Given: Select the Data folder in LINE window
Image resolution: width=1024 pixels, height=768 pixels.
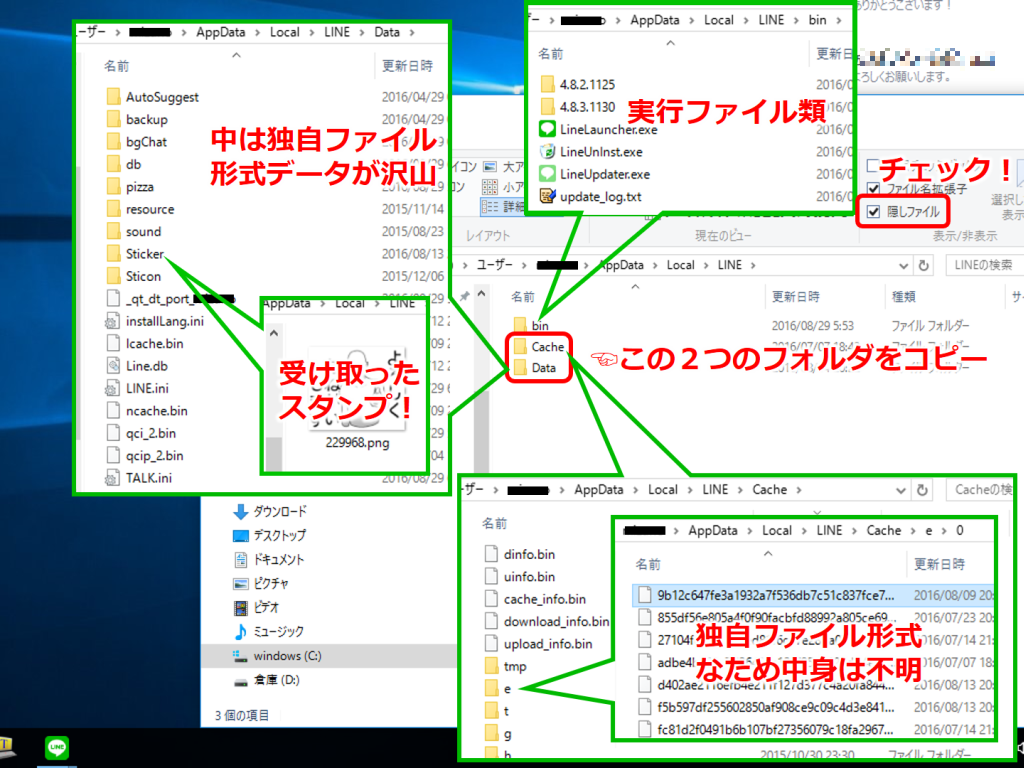Looking at the screenshot, I should tap(536, 368).
